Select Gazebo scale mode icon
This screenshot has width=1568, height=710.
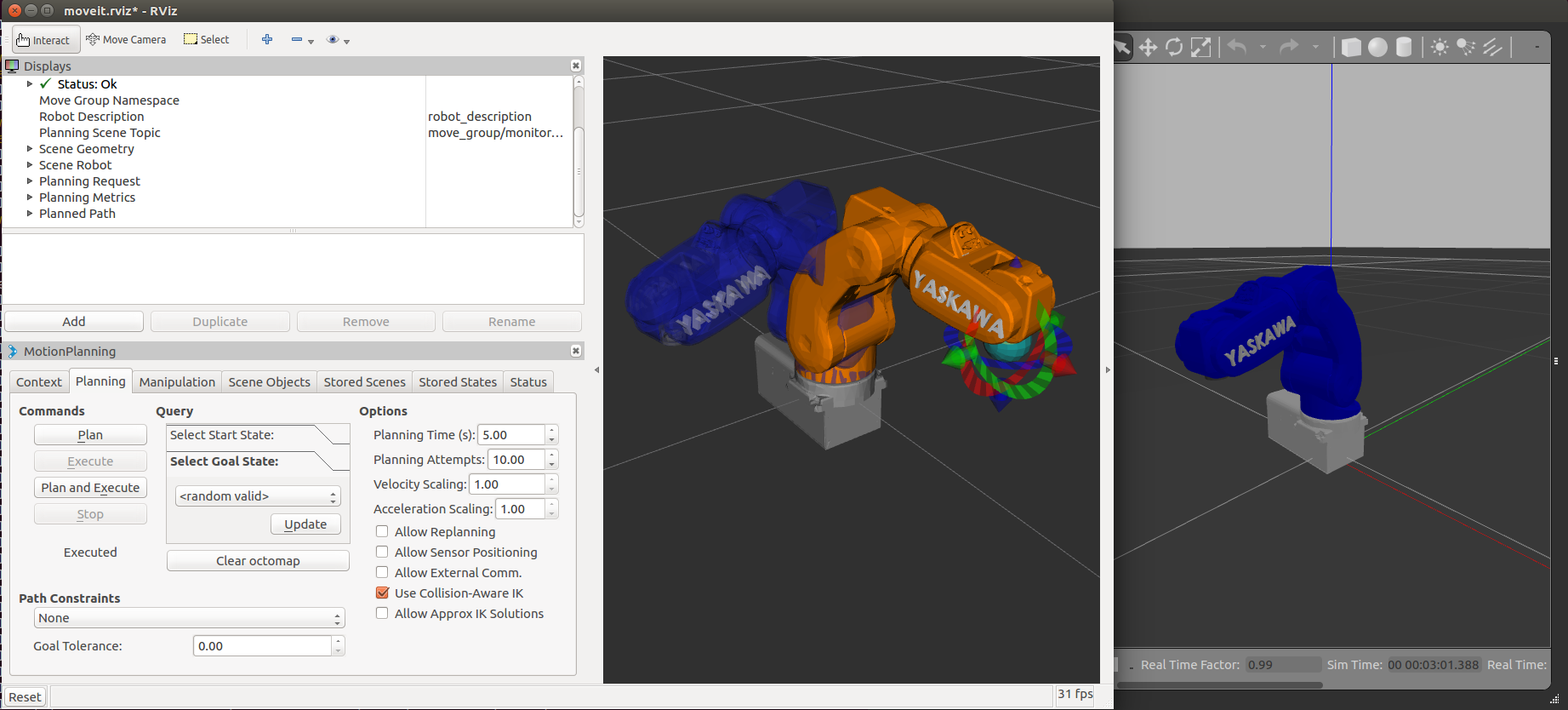[1200, 47]
